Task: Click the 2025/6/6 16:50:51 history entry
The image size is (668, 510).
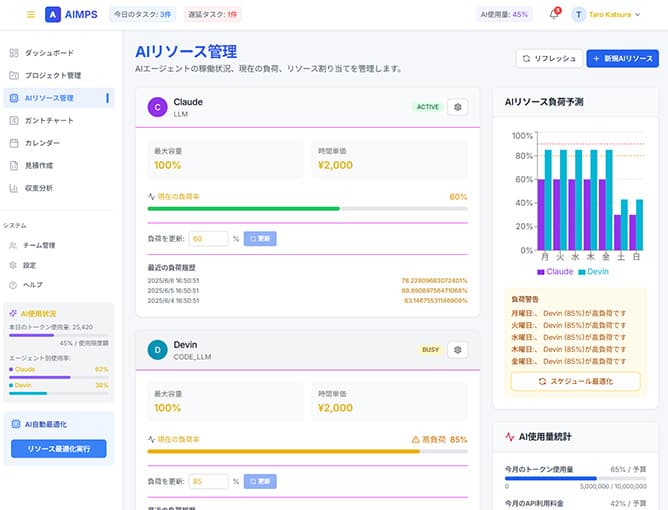Action: [307, 280]
